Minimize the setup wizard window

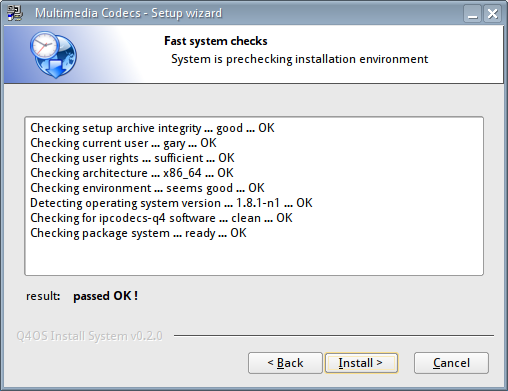tap(472, 14)
